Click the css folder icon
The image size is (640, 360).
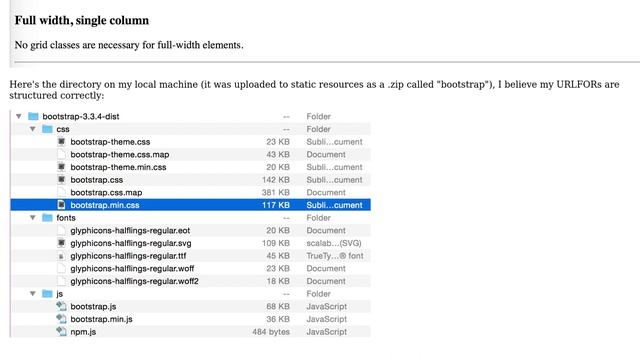point(47,129)
